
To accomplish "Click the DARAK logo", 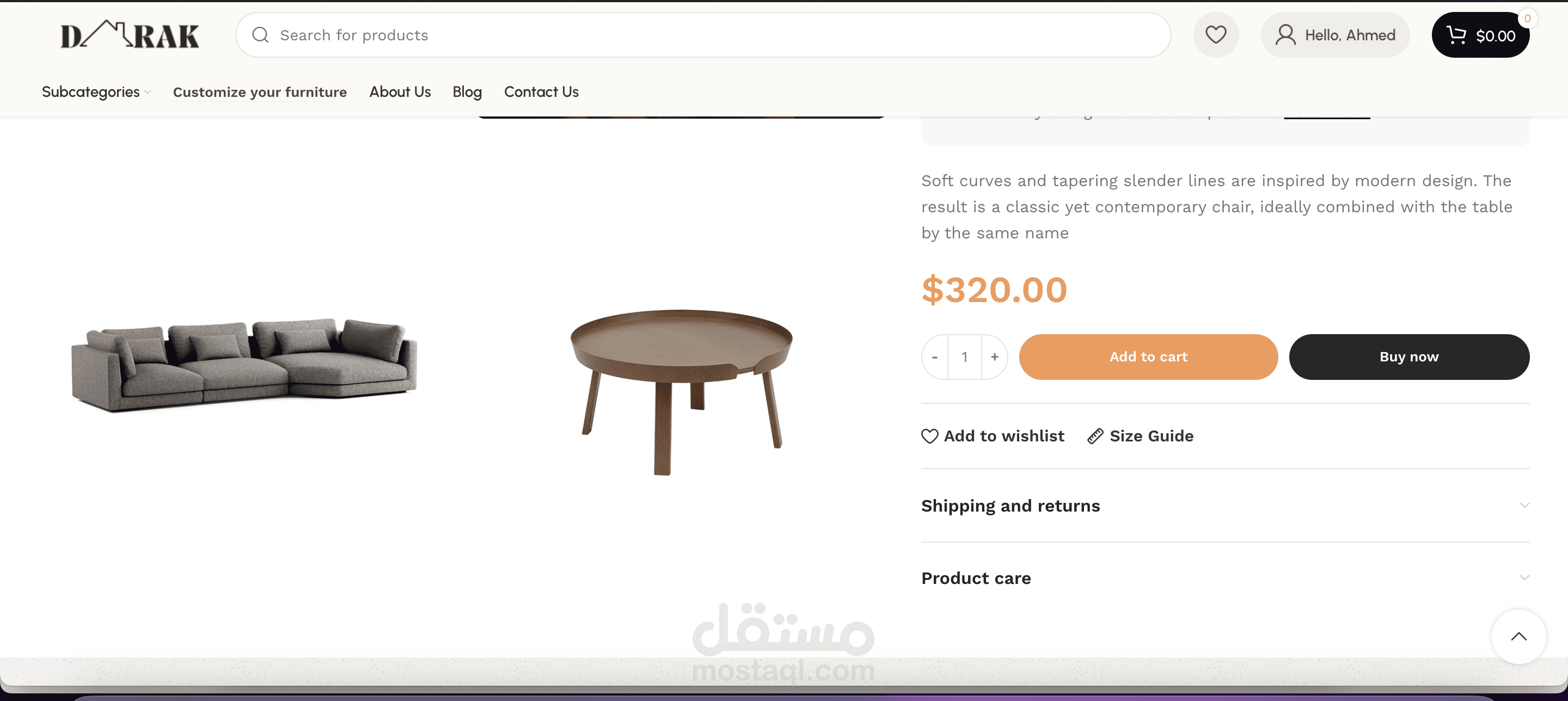I will coord(130,35).
